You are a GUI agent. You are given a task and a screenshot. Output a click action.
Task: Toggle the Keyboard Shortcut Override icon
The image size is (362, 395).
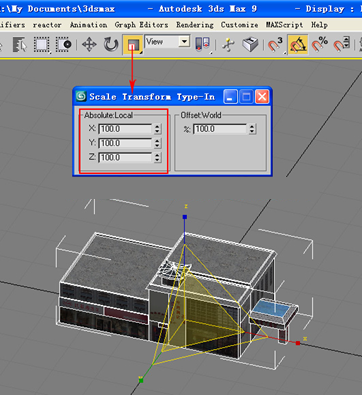250,44
